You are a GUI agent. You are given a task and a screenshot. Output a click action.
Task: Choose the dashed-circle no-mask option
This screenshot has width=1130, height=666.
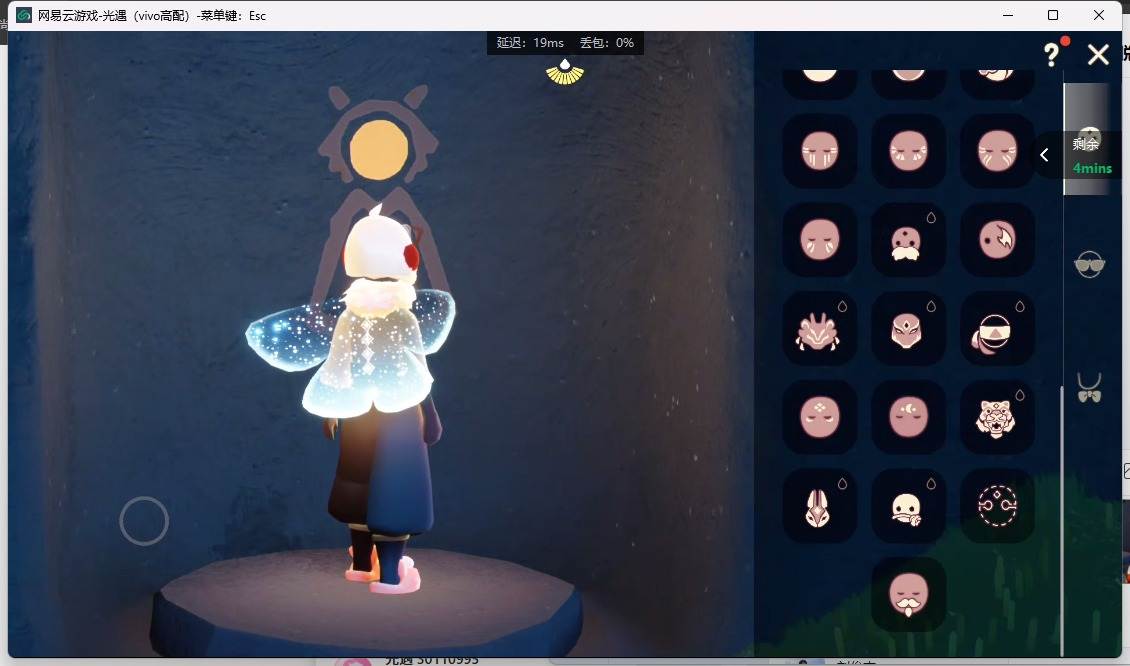point(997,505)
